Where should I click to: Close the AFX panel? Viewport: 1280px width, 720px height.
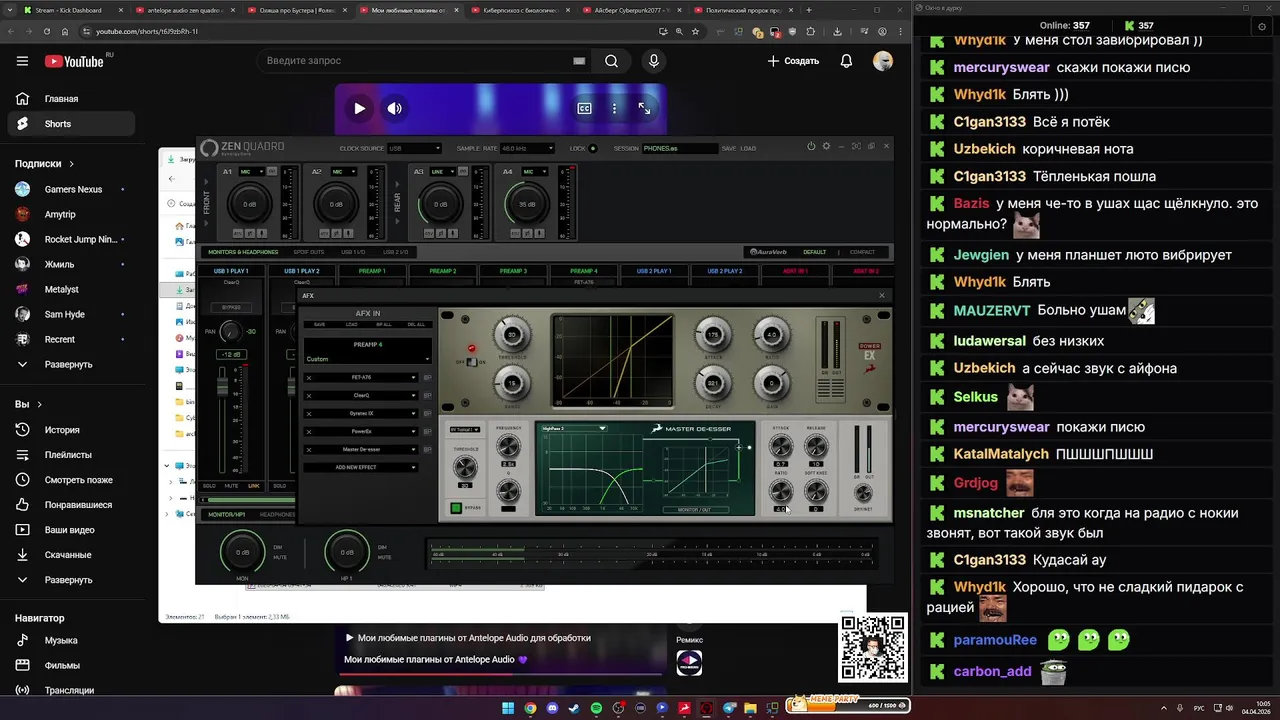coord(881,295)
